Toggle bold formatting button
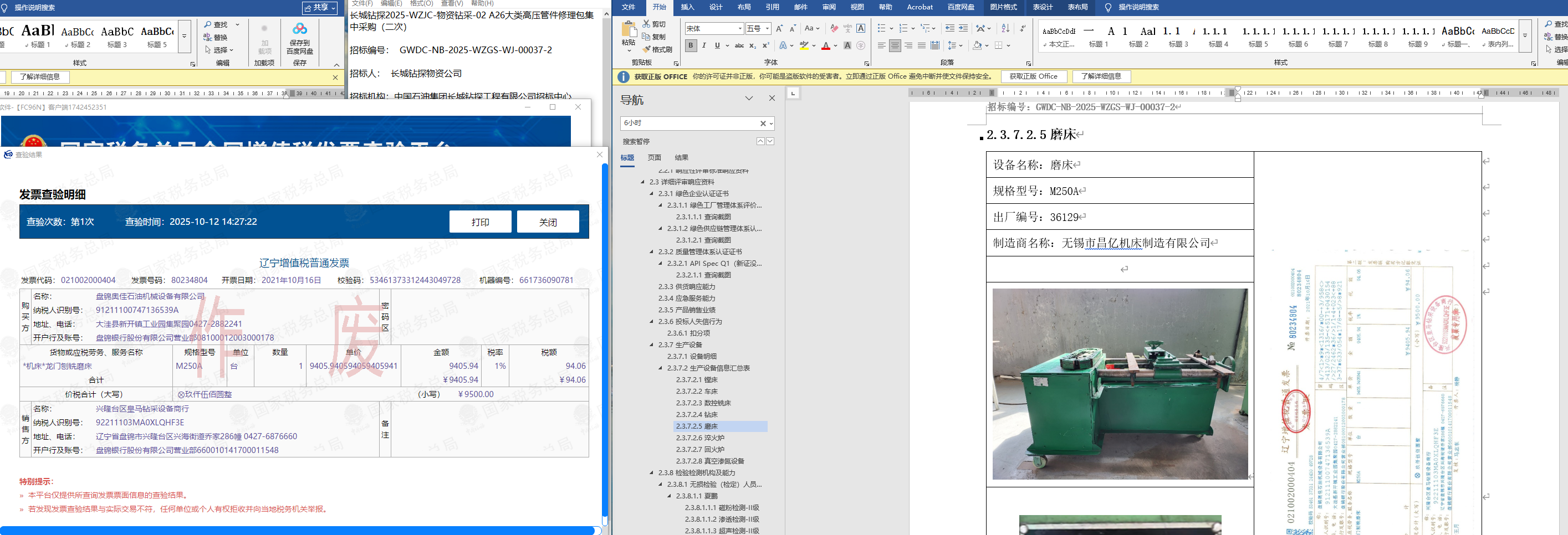 pyautogui.click(x=690, y=45)
